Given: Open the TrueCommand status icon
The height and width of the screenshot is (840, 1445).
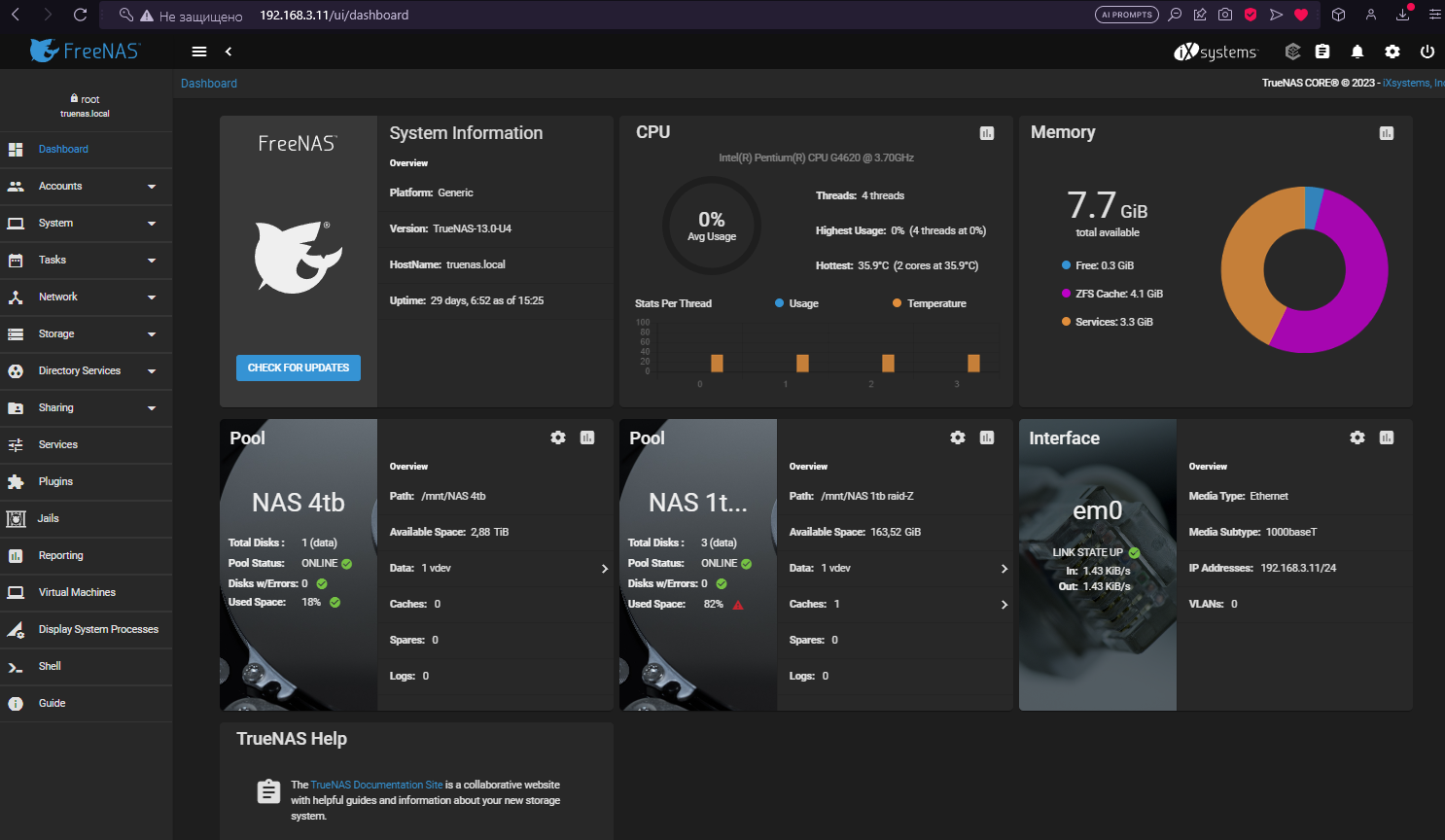Looking at the screenshot, I should (x=1292, y=52).
